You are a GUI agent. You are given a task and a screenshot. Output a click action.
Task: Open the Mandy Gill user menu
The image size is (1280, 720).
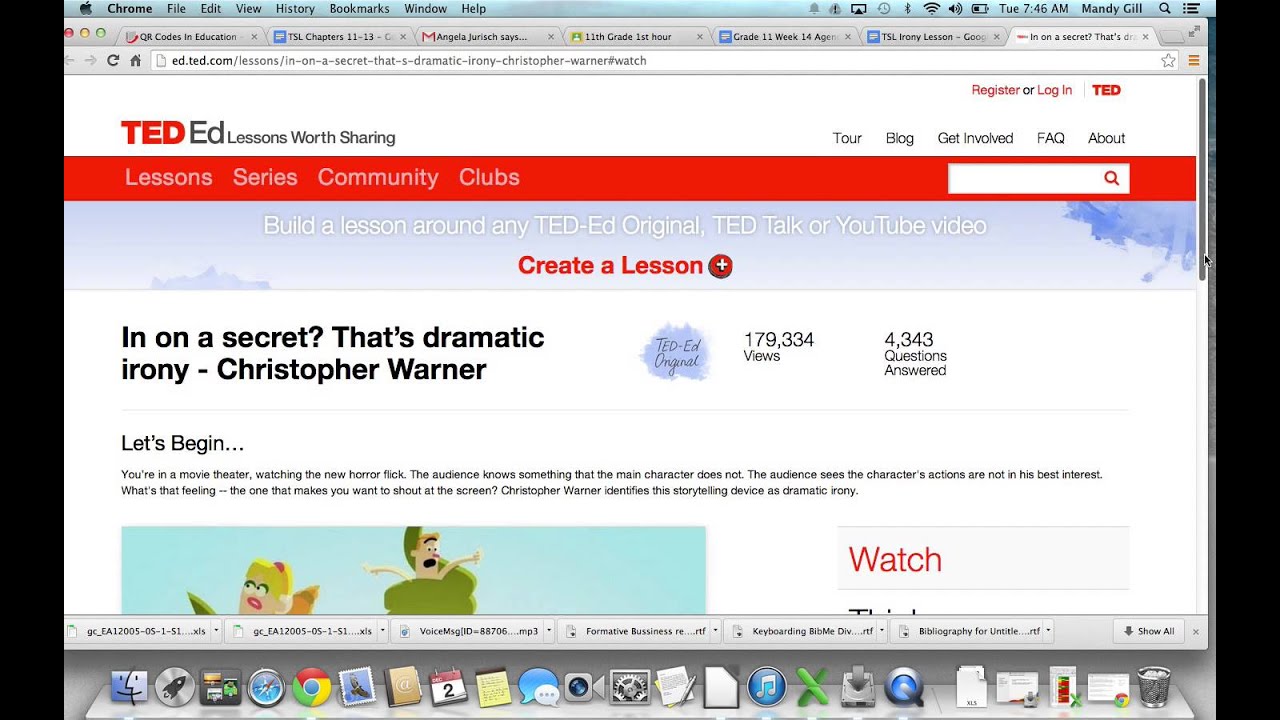[1114, 8]
